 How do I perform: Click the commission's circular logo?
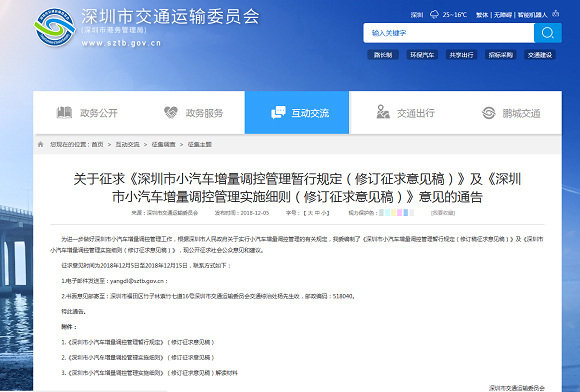coord(55,27)
